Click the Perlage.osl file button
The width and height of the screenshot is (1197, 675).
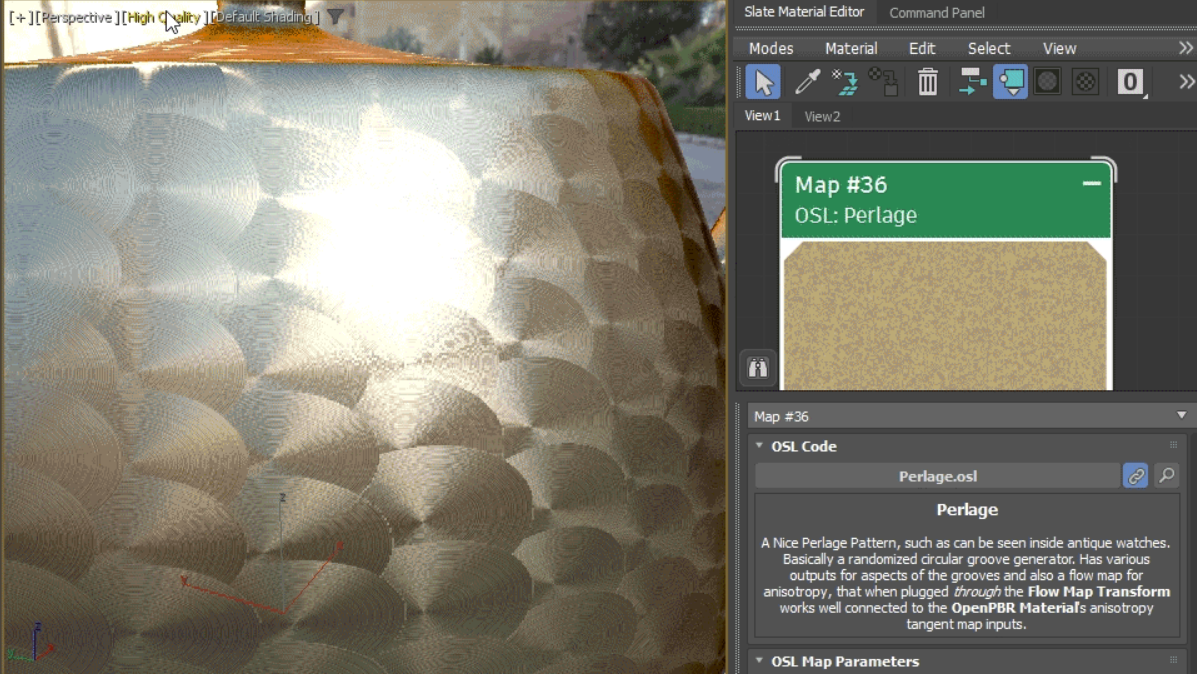937,476
